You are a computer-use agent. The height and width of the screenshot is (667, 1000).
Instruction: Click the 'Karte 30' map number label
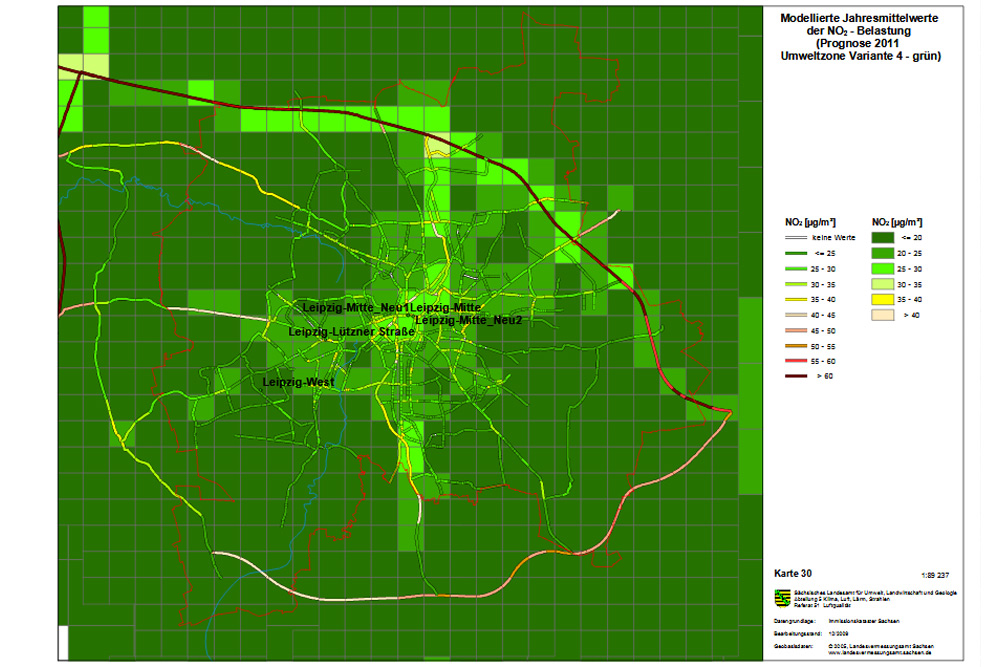(794, 574)
